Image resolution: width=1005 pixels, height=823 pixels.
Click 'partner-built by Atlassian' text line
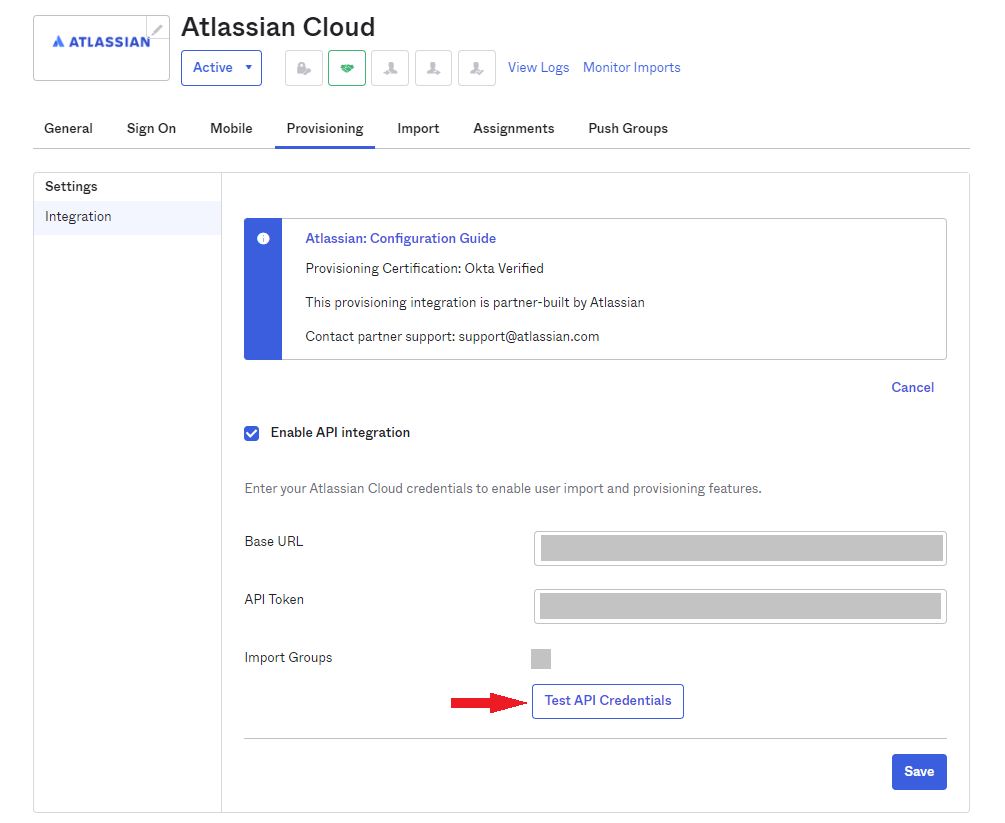pyautogui.click(x=475, y=303)
